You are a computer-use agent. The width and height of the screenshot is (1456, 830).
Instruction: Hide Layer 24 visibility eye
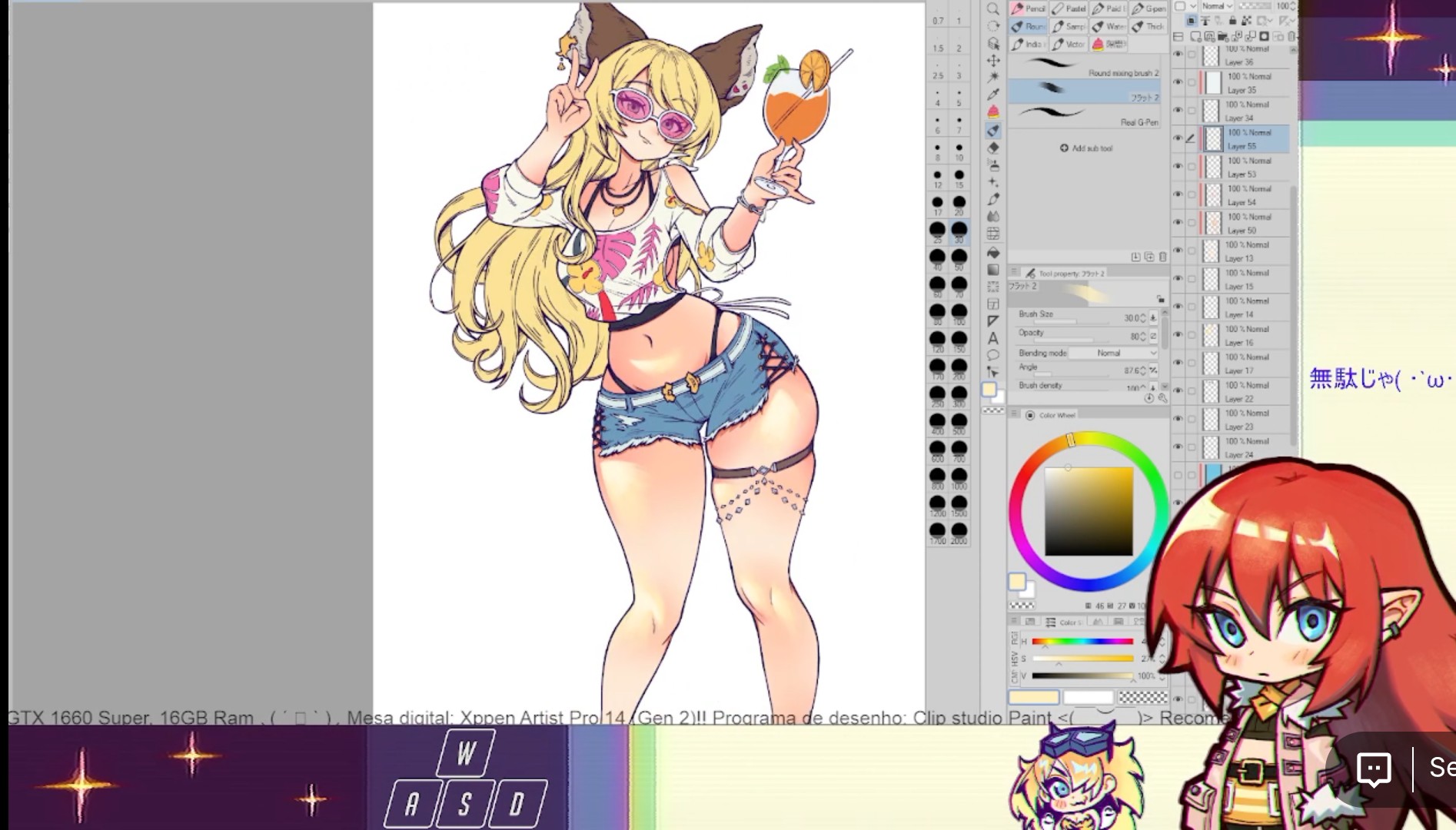[1178, 447]
